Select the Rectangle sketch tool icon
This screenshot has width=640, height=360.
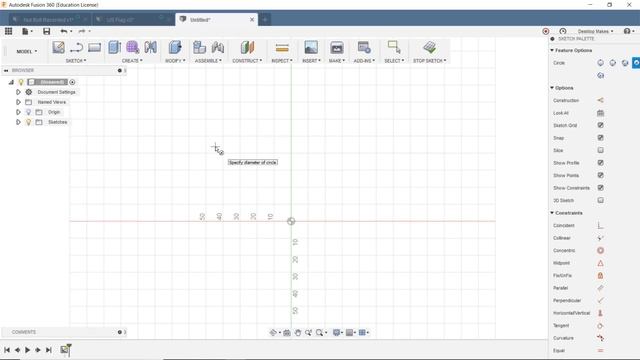[x=94, y=47]
